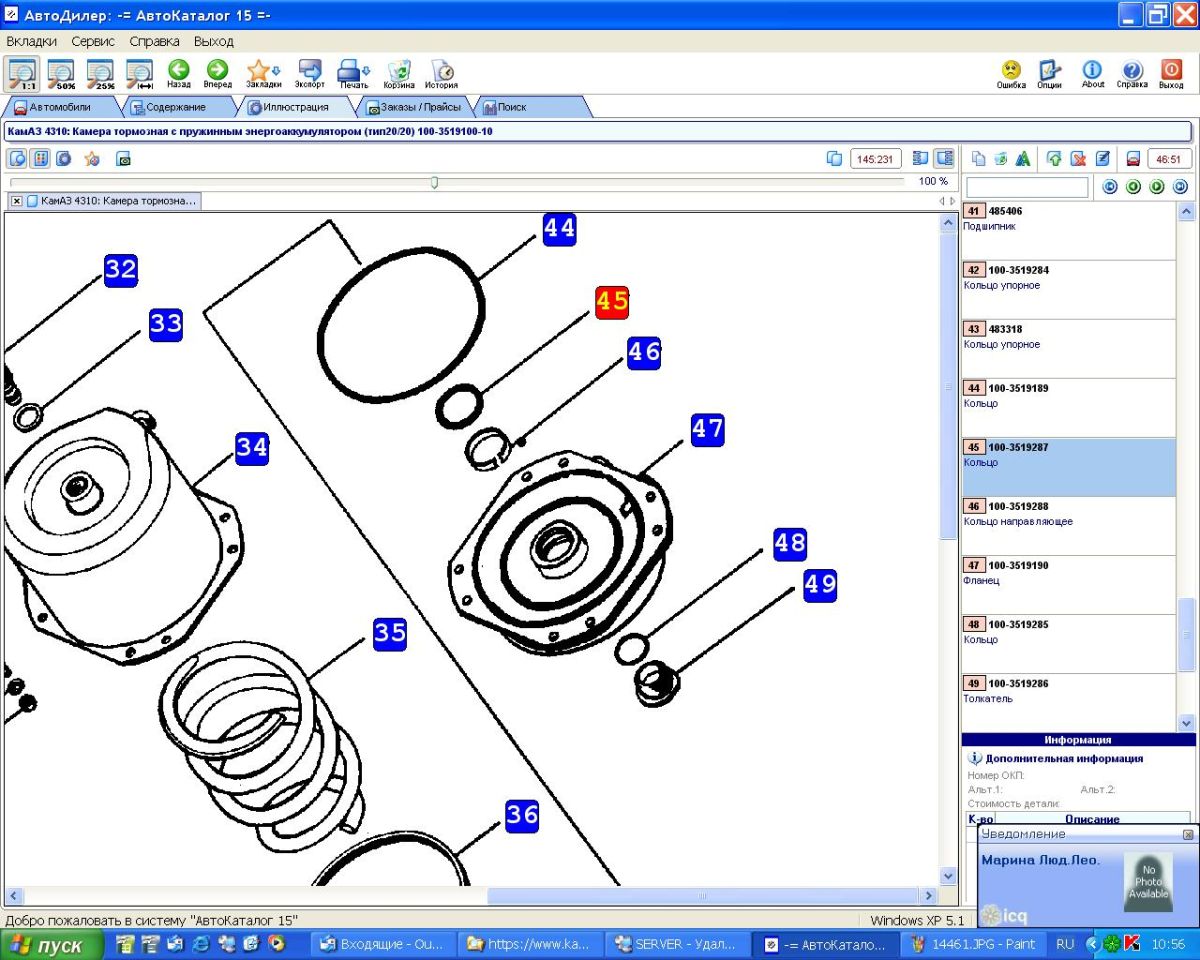The width and height of the screenshot is (1200, 960).
Task: Open the Сервис menu
Action: coord(93,41)
